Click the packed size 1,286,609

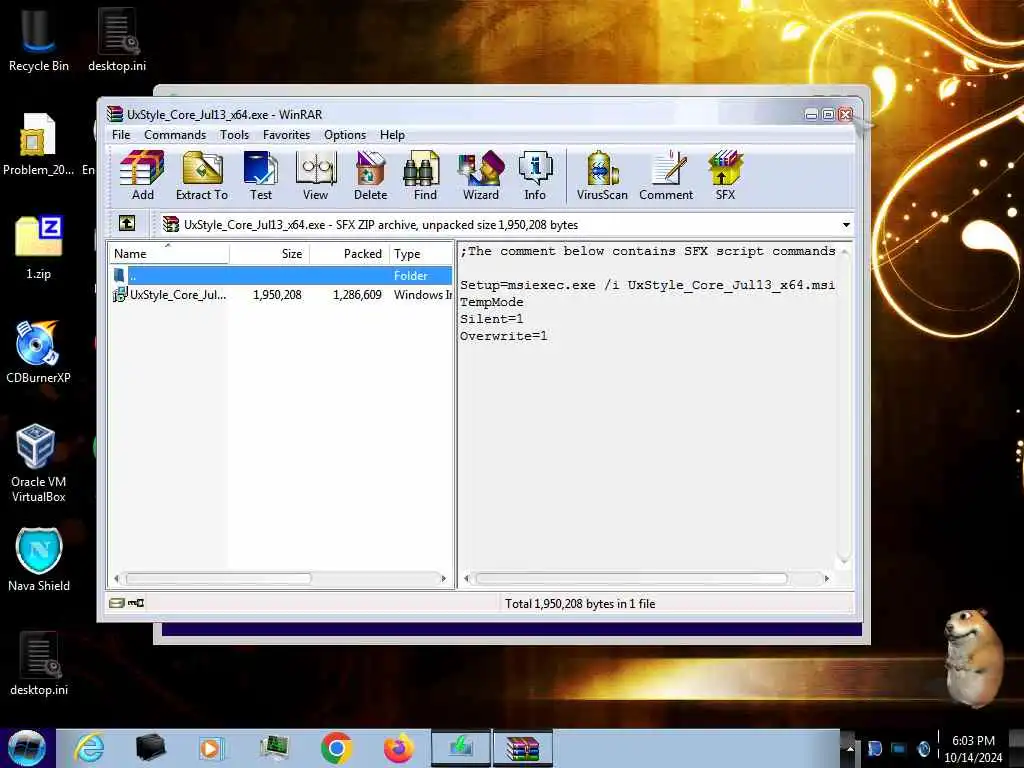357,295
